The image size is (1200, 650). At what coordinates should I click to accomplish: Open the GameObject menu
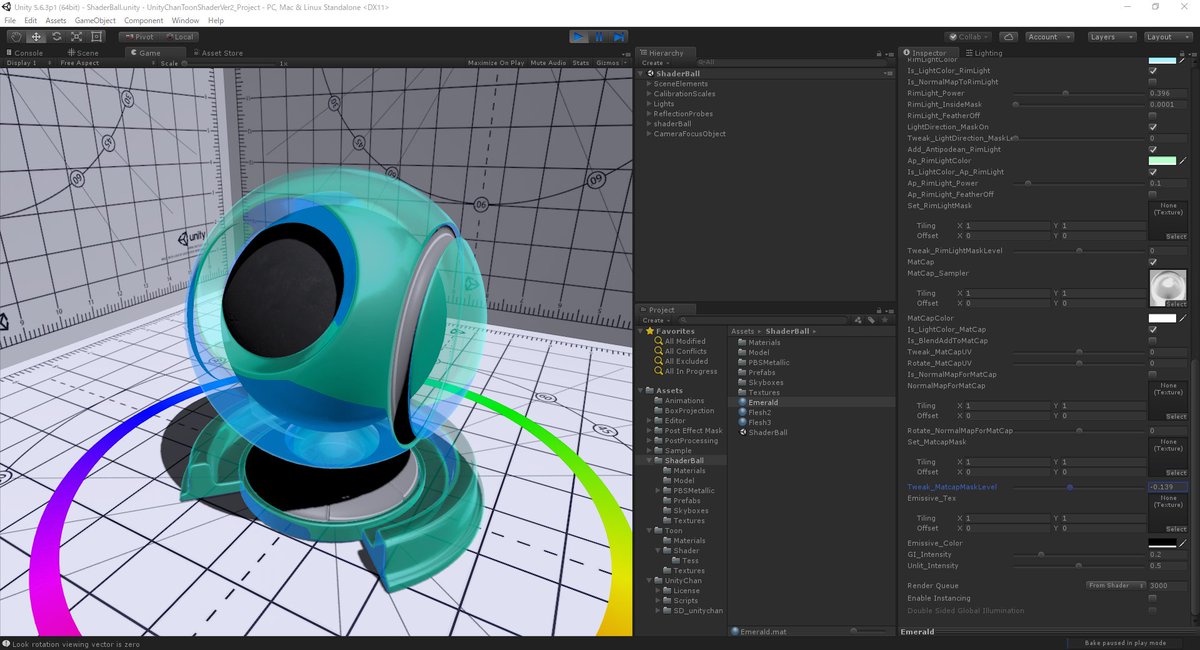[x=96, y=20]
